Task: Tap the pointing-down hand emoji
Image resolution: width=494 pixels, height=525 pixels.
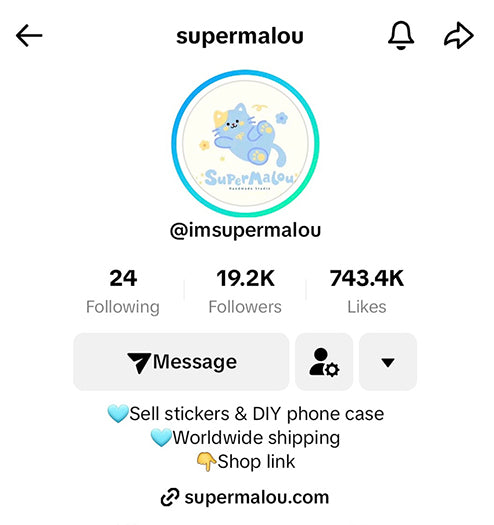Action: coord(206,462)
